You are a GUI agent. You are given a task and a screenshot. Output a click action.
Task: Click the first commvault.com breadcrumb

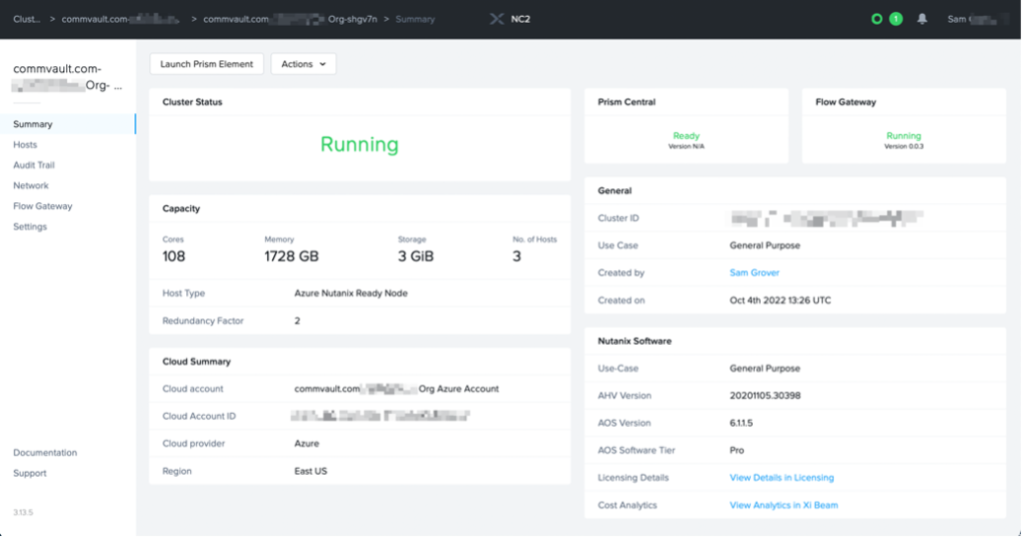120,19
